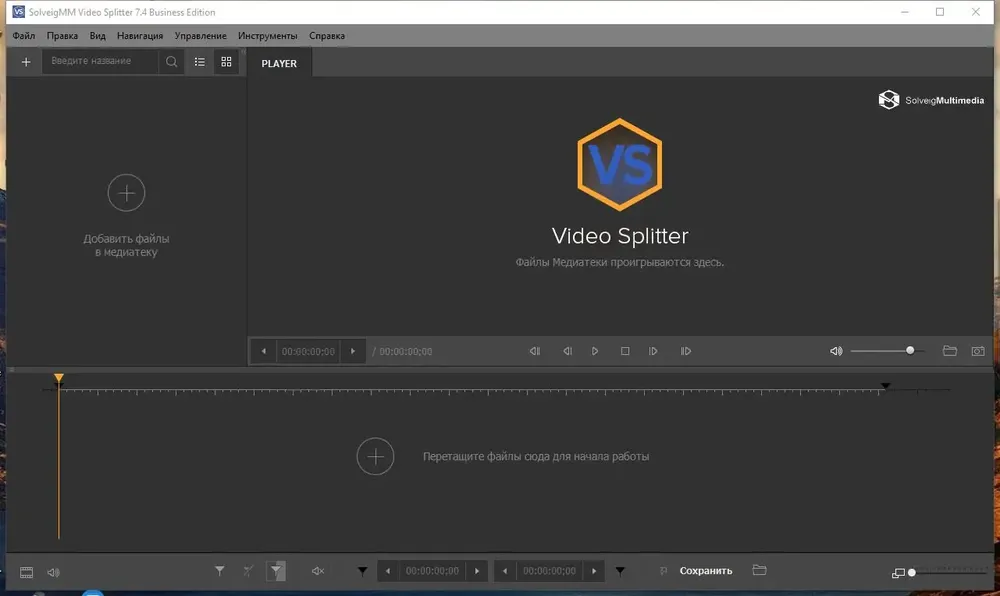Click the plus icon to add media
This screenshot has height=596, width=1000.
coord(26,62)
